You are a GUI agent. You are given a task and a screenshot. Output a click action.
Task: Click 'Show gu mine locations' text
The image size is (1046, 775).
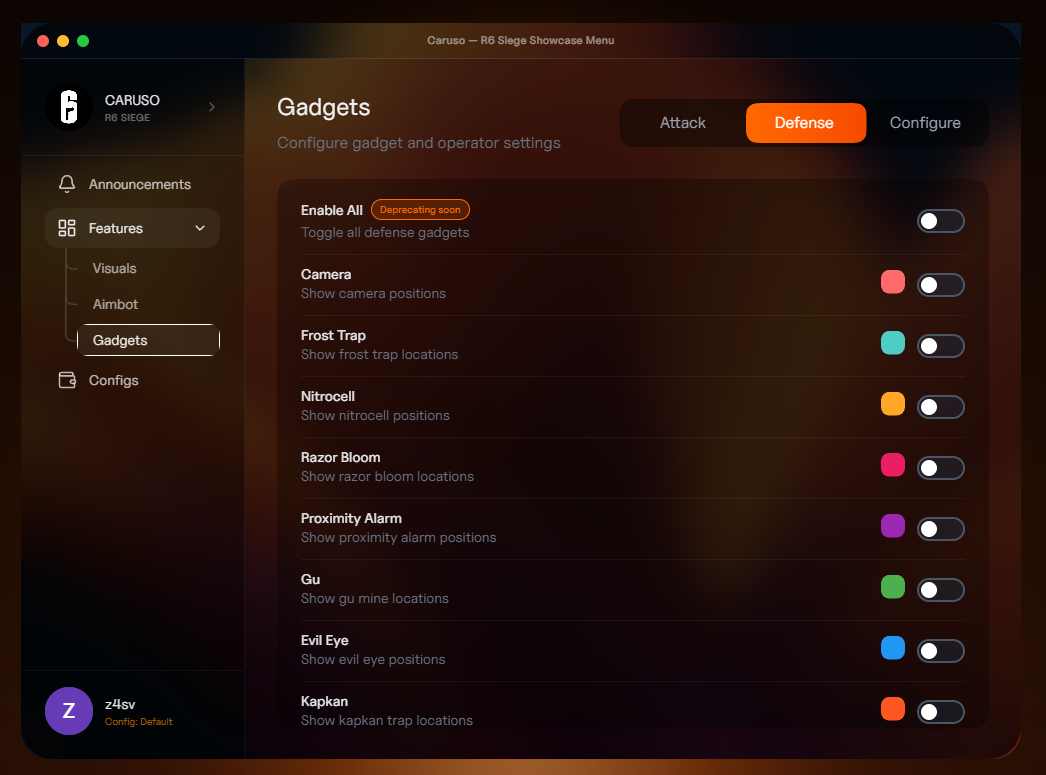(374, 599)
